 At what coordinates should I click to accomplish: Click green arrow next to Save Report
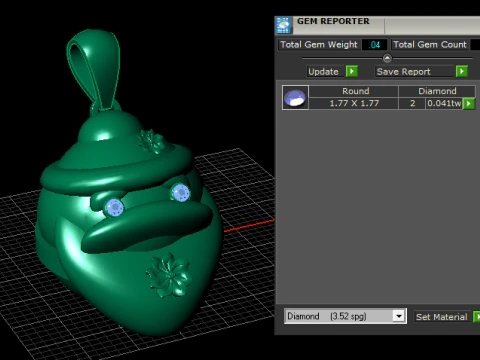point(462,71)
